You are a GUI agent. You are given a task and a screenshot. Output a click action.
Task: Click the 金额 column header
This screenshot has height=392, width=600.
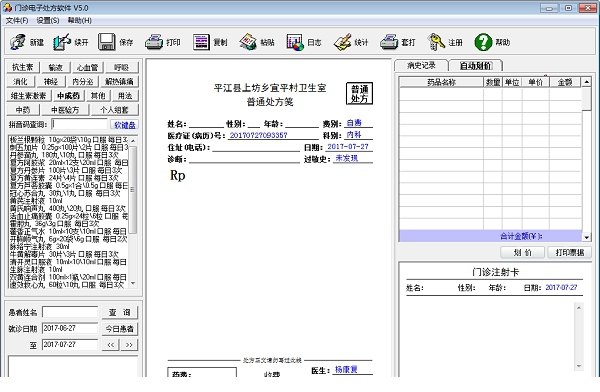[x=565, y=82]
